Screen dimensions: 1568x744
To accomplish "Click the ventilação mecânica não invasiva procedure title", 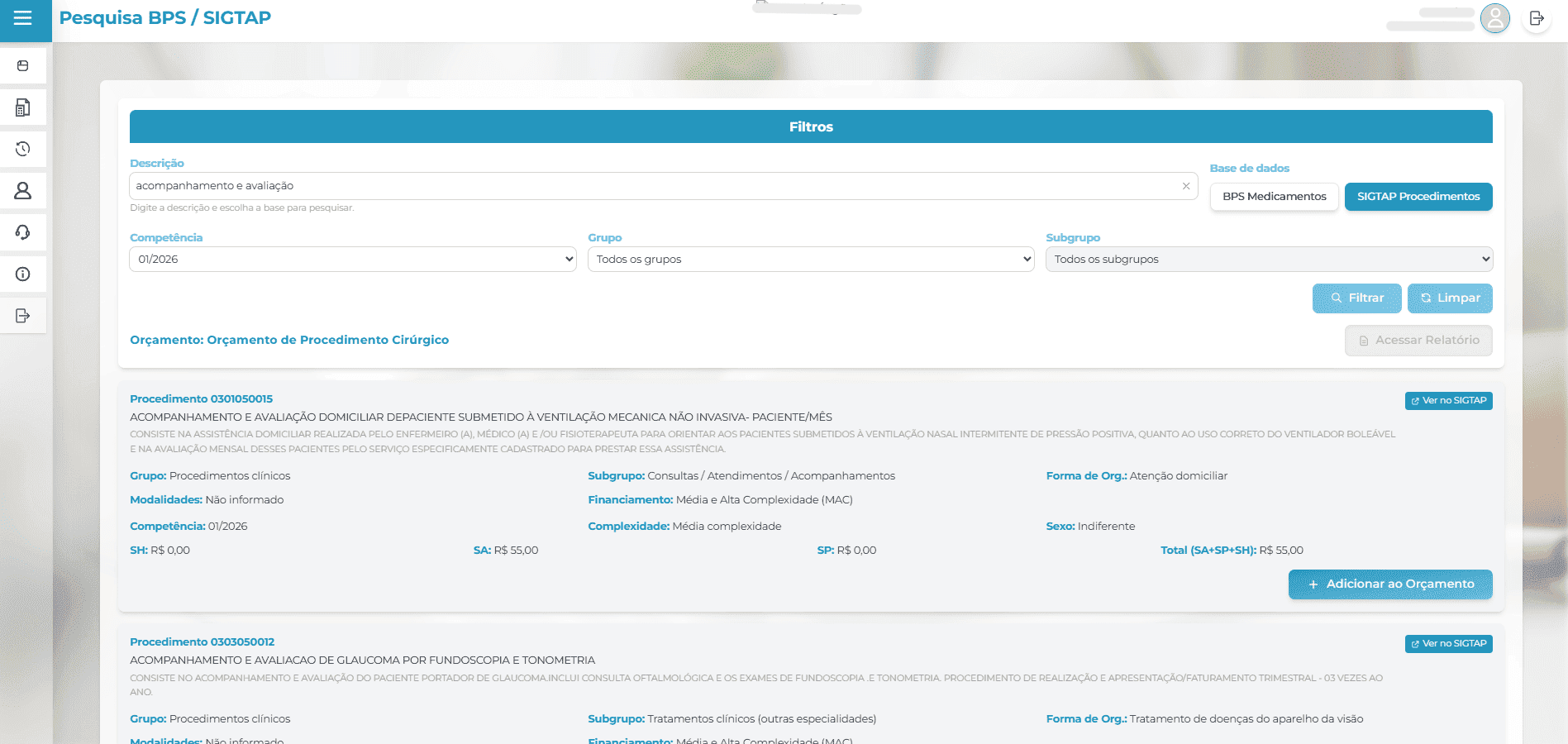I will coord(481,417).
